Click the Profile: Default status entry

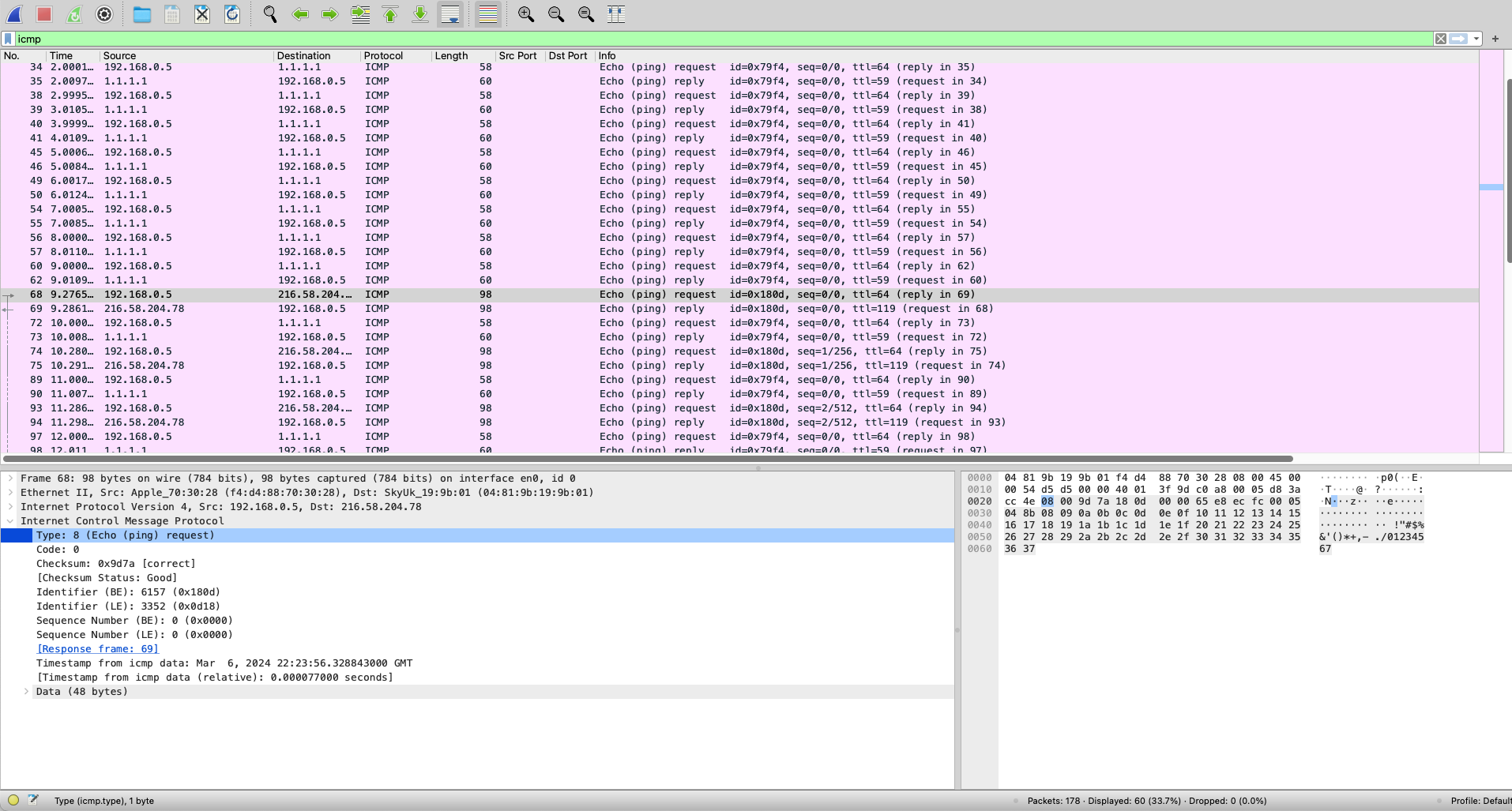[1480, 800]
